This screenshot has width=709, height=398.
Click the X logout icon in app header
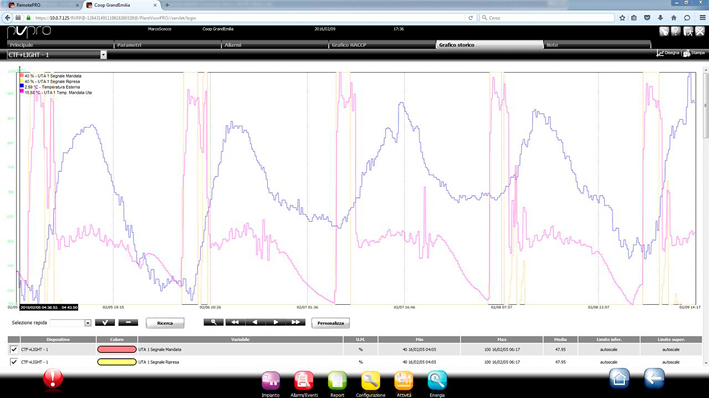[x=700, y=31]
